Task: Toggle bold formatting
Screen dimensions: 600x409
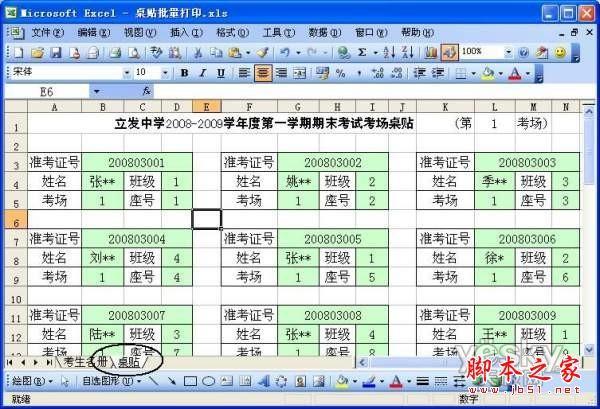Action: (184, 73)
